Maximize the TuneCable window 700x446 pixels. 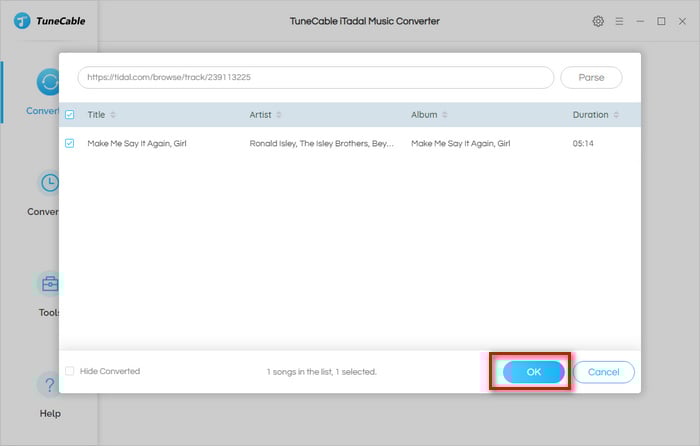point(661,21)
